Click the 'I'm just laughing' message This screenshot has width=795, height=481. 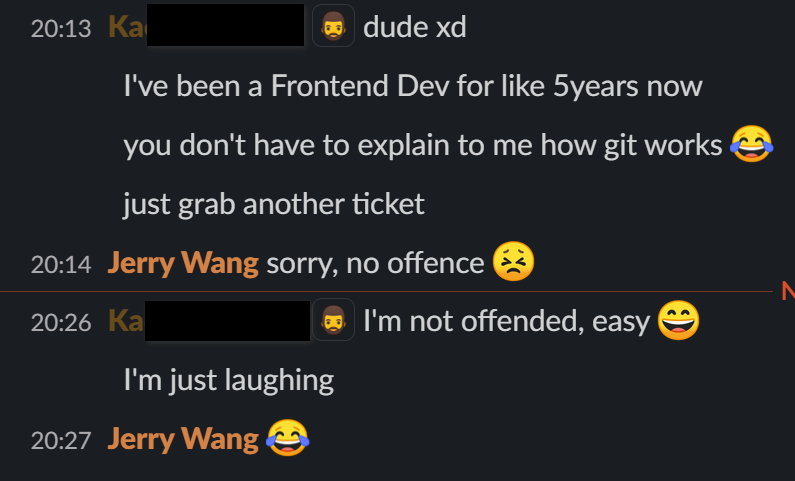(229, 381)
